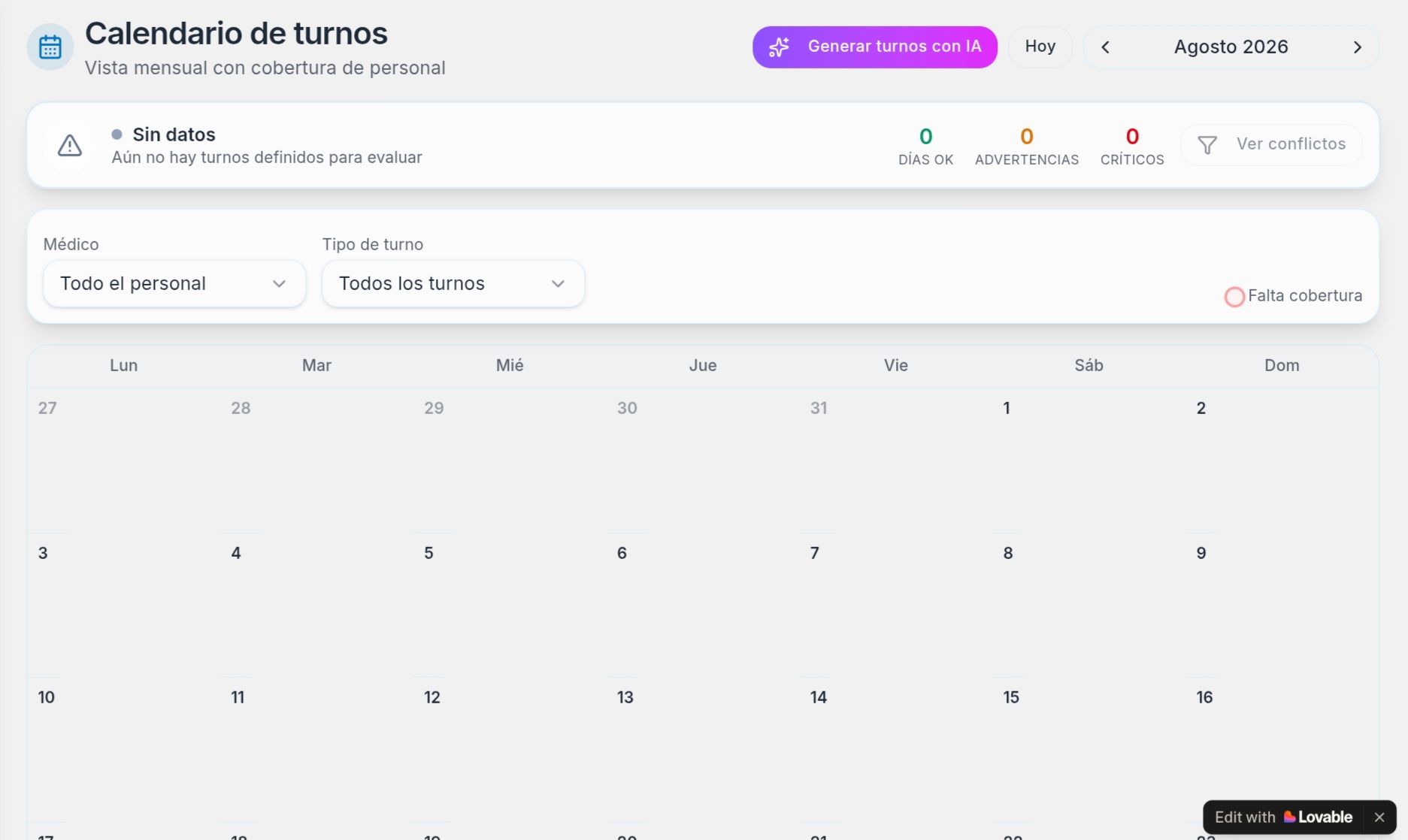Click the red Falta cobertura circle
This screenshot has width=1408, height=840.
tap(1234, 297)
